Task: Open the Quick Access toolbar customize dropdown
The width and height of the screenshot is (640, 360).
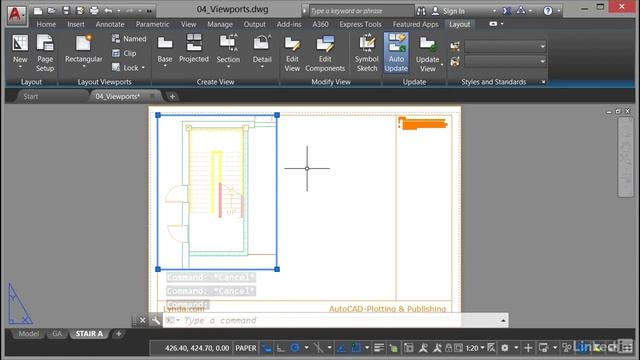Action: pyautogui.click(x=149, y=11)
